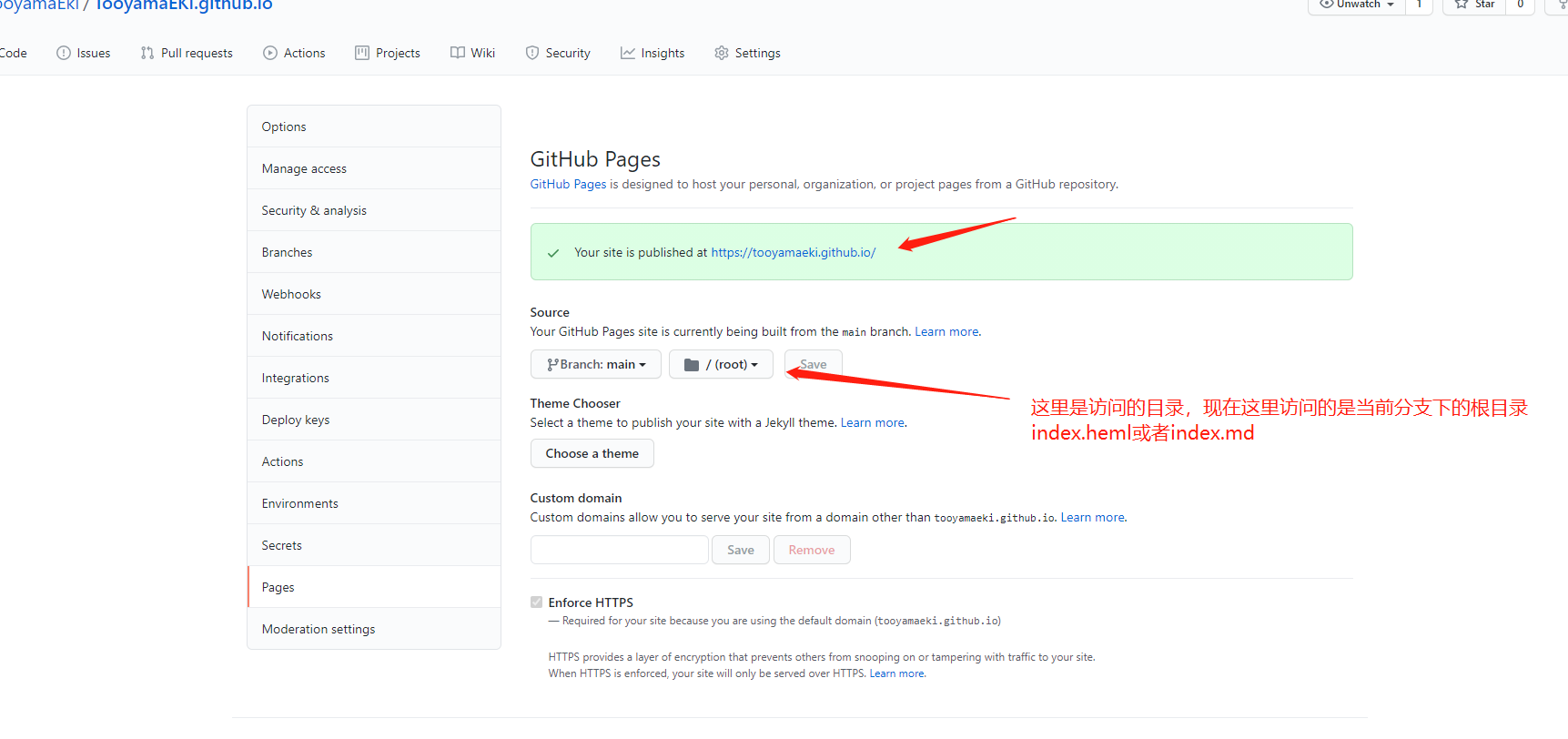
Task: Open the Wiki tab
Action: [472, 53]
